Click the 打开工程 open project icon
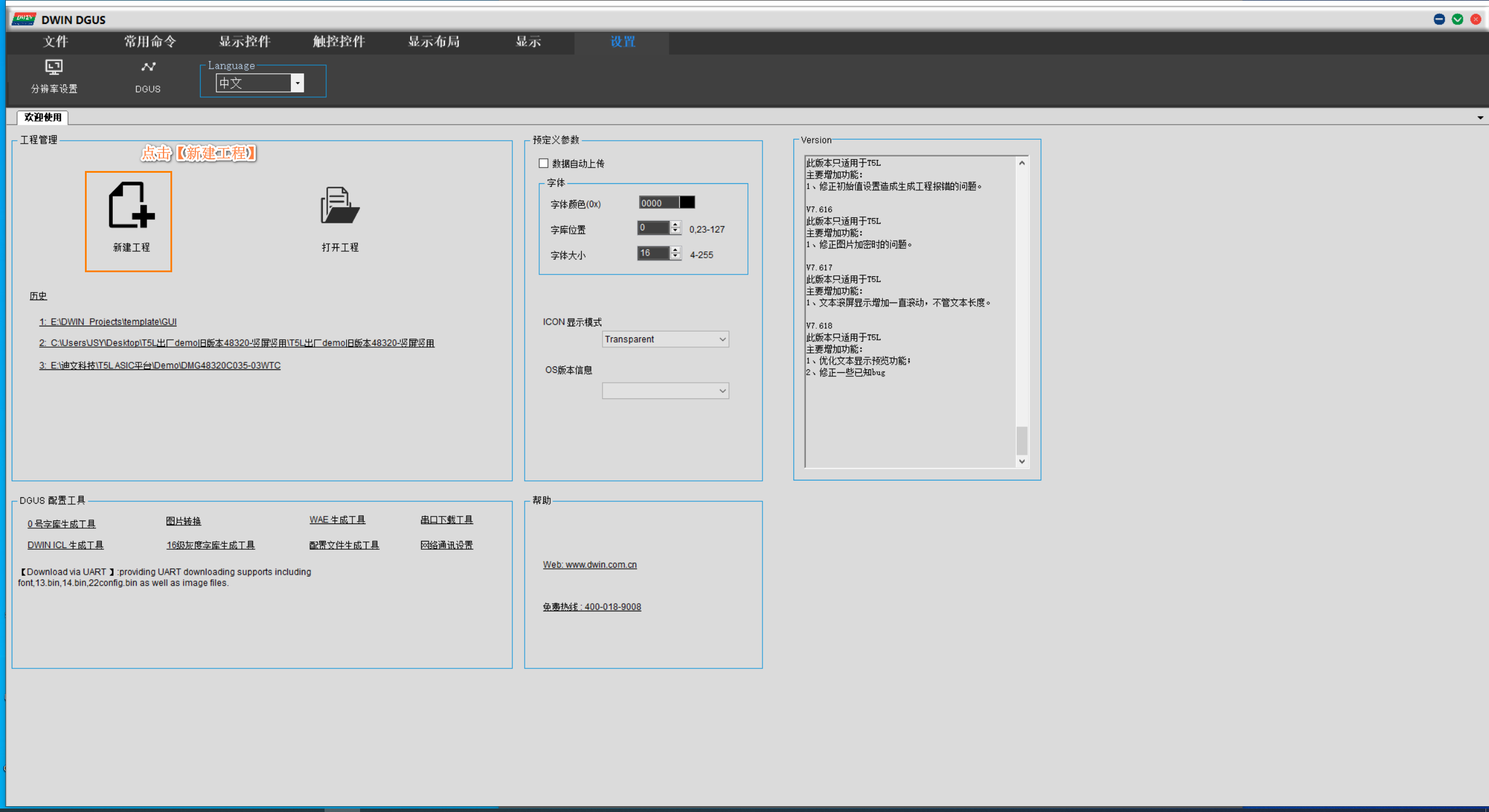Image resolution: width=1489 pixels, height=812 pixels. 340,205
